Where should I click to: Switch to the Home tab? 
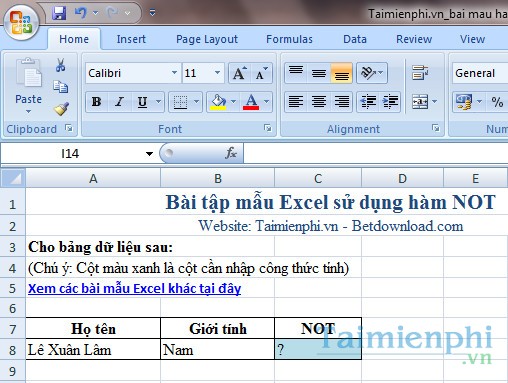point(74,39)
